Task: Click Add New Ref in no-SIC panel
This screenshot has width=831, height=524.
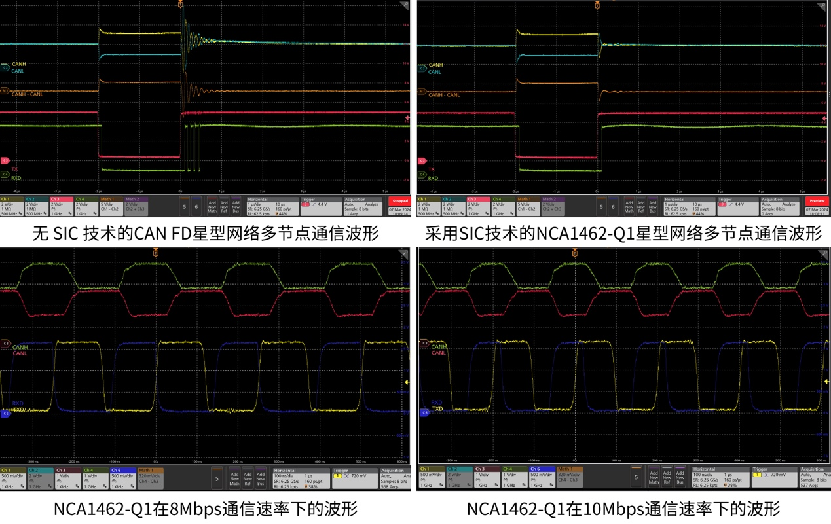Action: click(224, 206)
